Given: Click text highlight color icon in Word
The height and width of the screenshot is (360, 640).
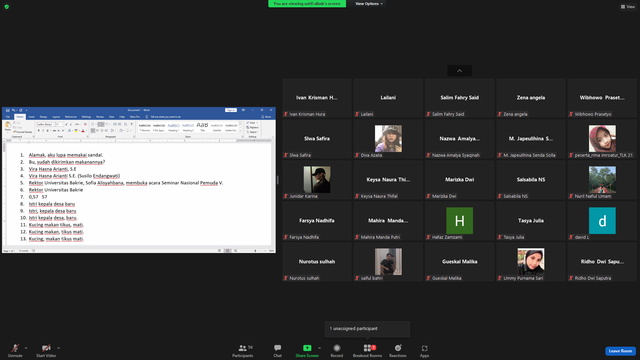Looking at the screenshot, I should click(x=76, y=131).
